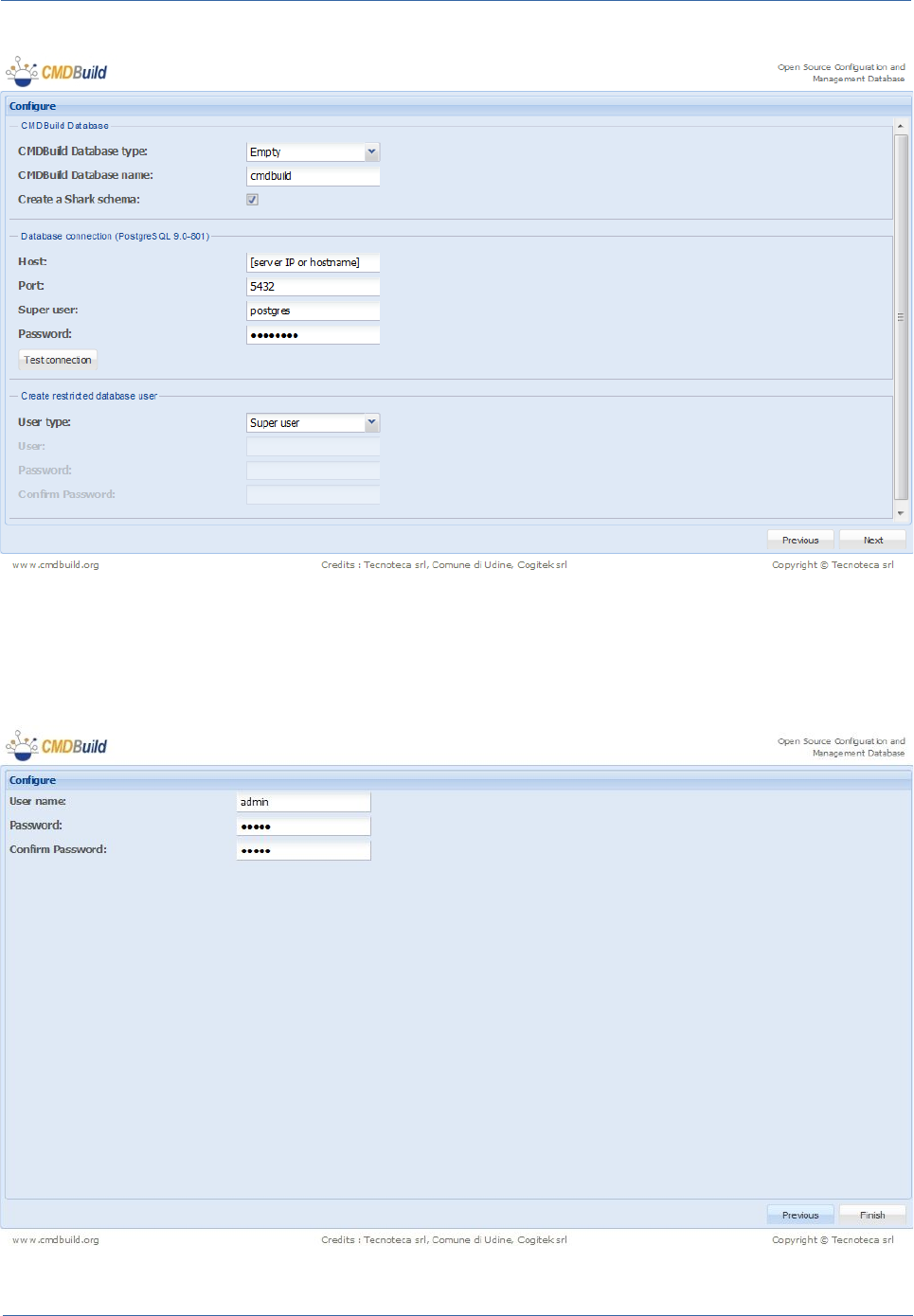
Task: Click the Port field showing 5432
Action: (x=313, y=287)
